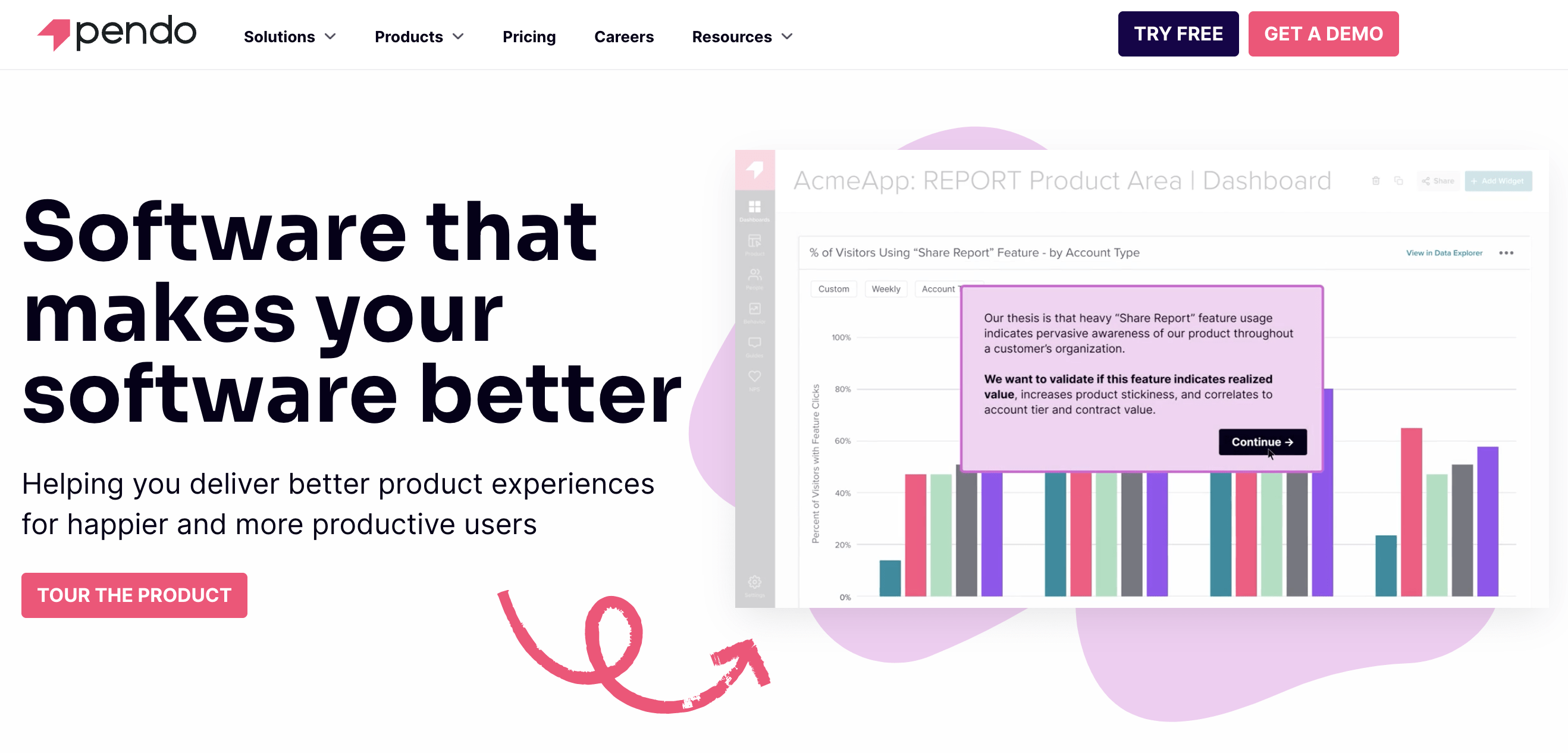Click the Continue arrow button in tooltip
The image size is (1568, 753).
1262,441
